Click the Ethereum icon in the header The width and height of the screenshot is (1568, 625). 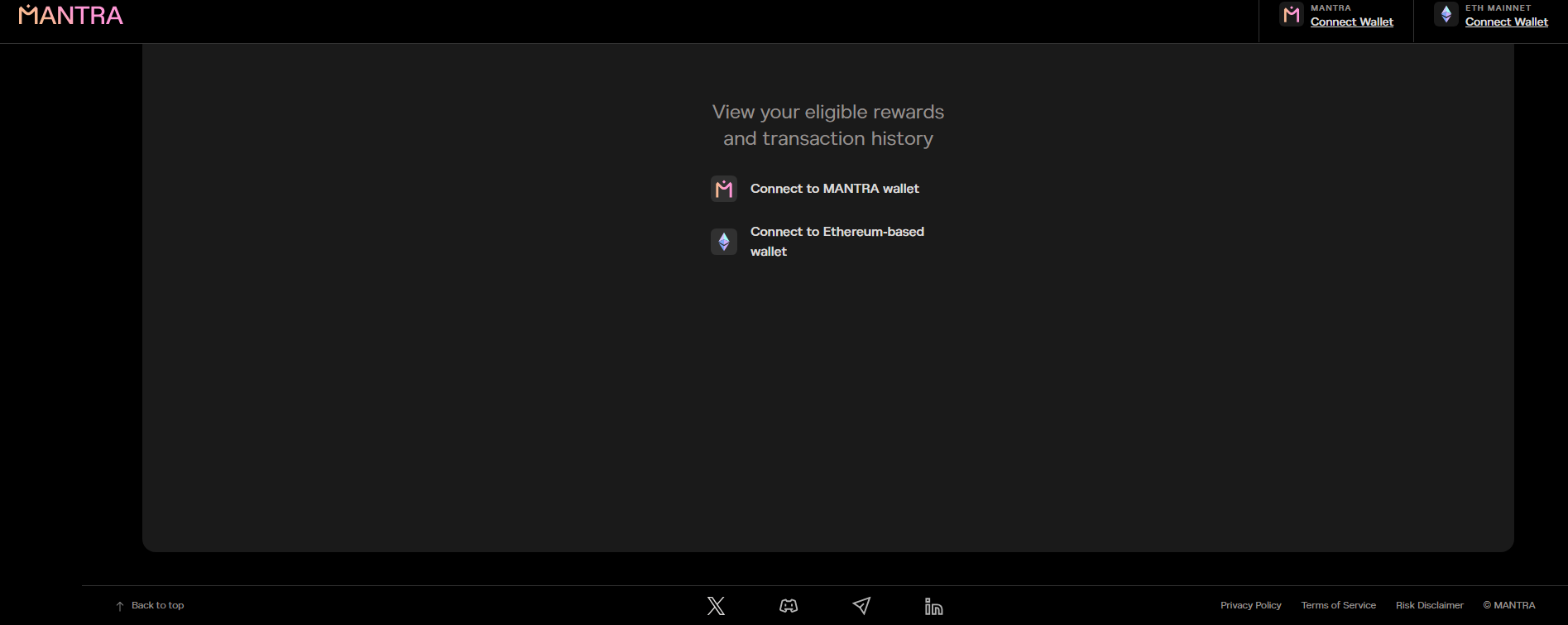(x=1446, y=15)
